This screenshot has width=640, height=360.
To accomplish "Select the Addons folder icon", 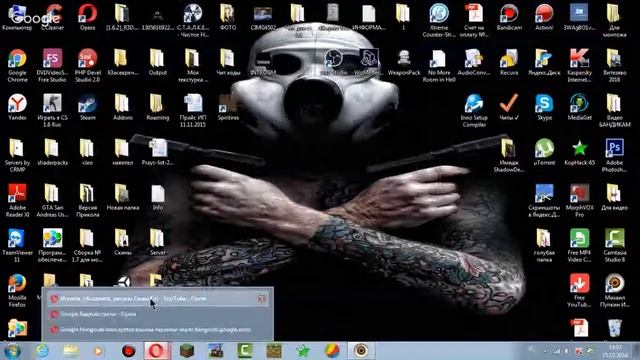I will click(x=122, y=107).
